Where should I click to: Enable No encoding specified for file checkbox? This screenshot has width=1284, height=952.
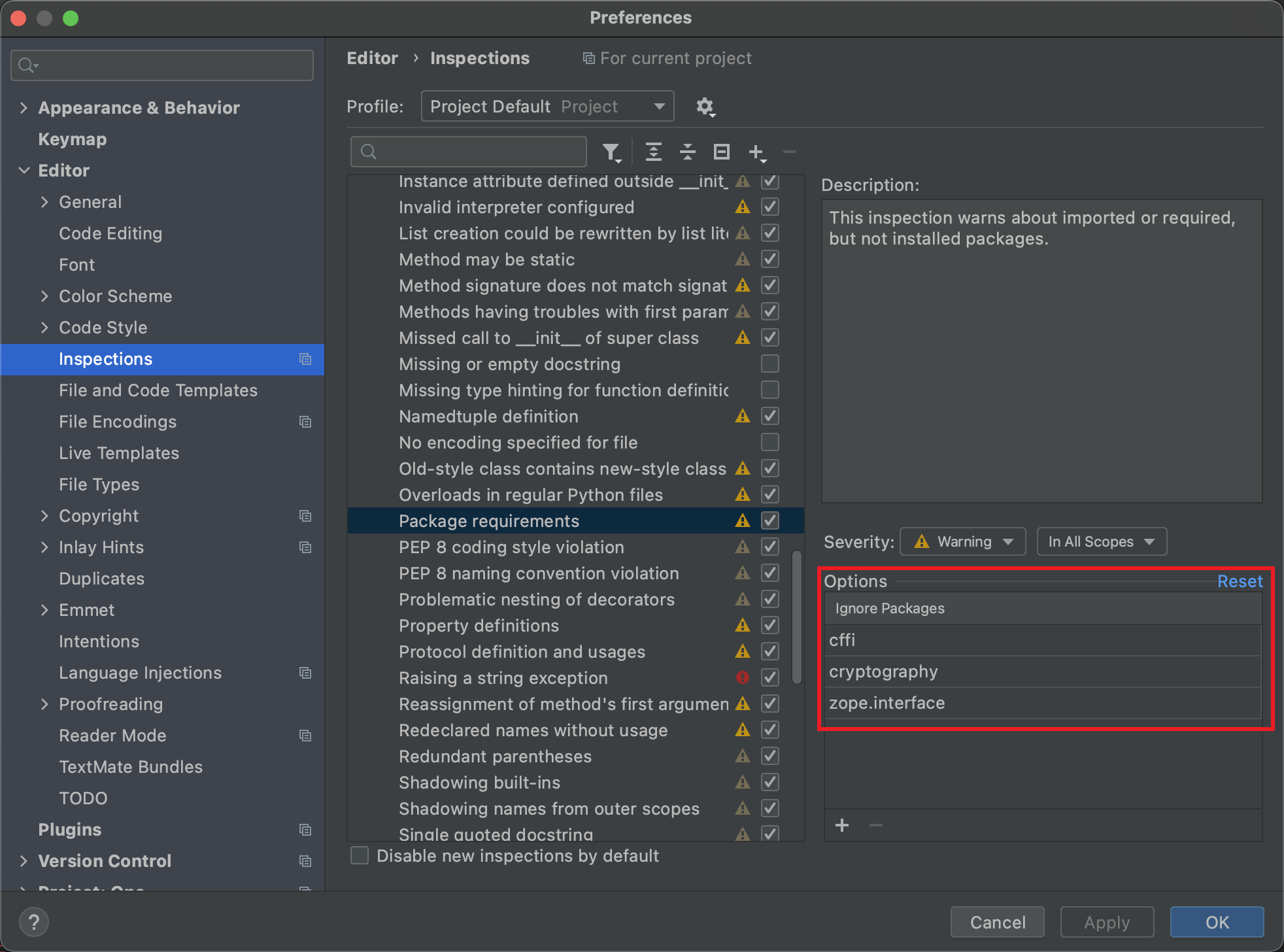770,442
